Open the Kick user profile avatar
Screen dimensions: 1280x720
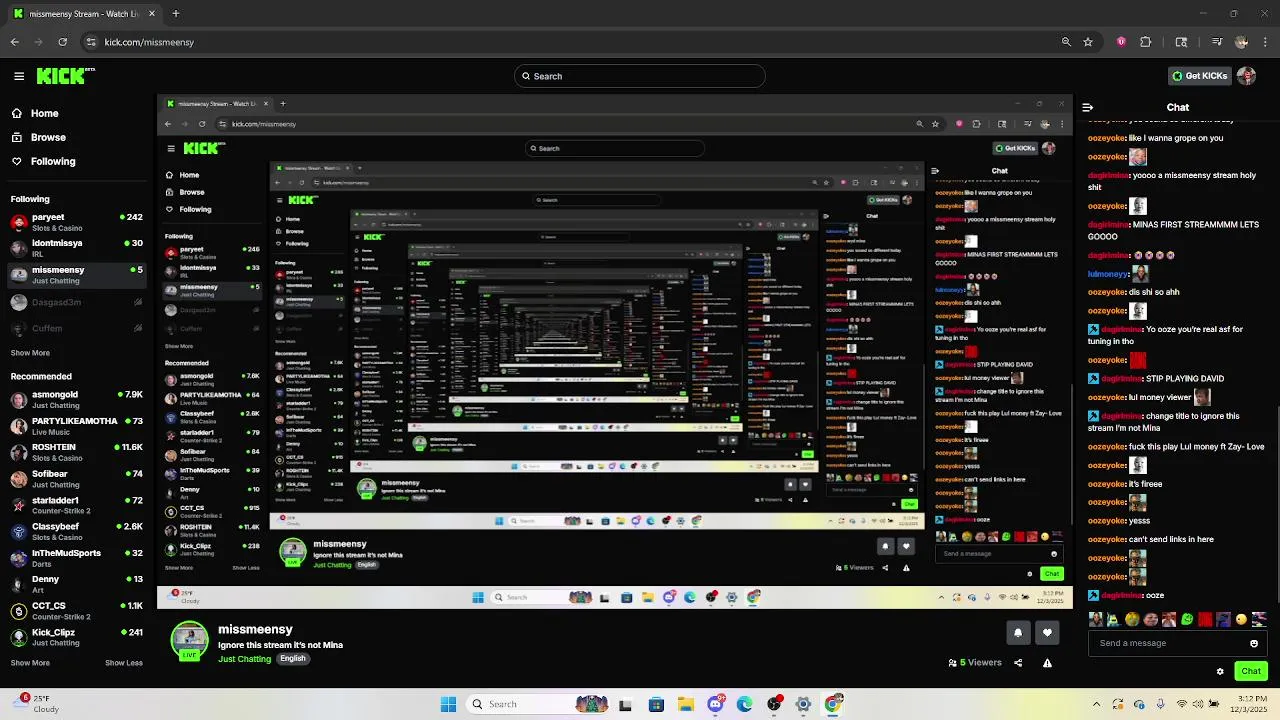point(1246,76)
